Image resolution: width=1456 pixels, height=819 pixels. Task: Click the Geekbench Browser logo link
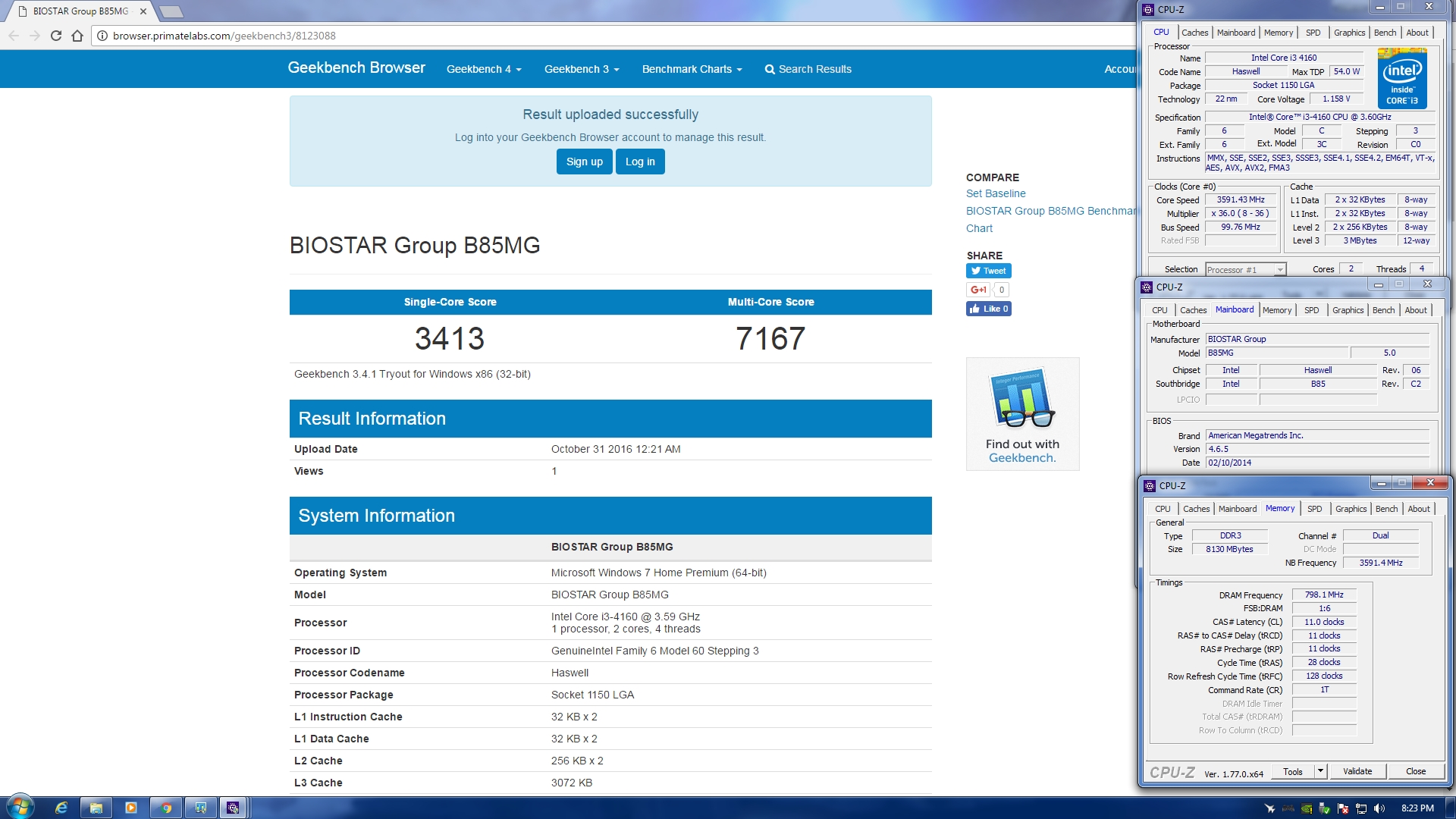click(x=356, y=67)
